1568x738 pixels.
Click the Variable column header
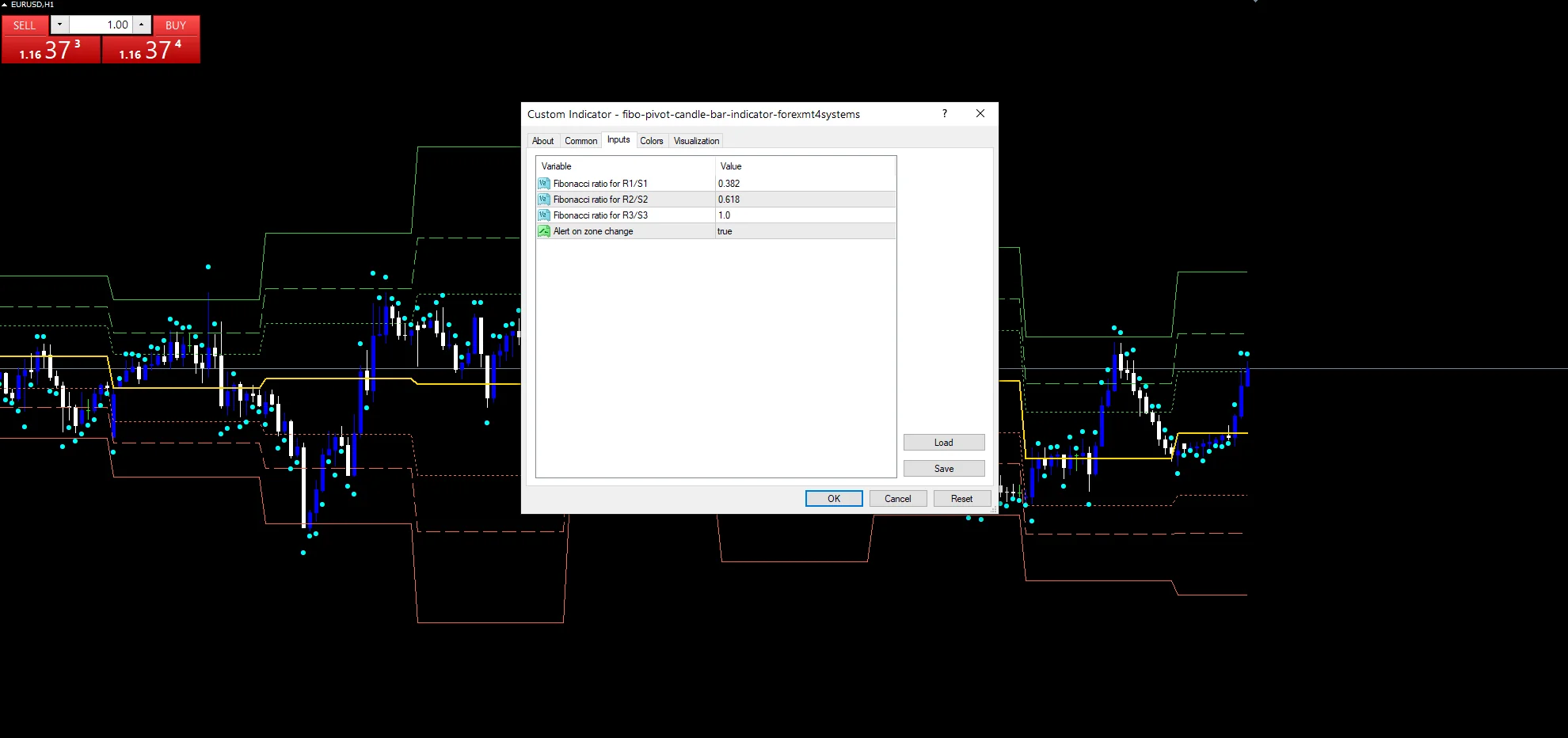[x=626, y=166]
